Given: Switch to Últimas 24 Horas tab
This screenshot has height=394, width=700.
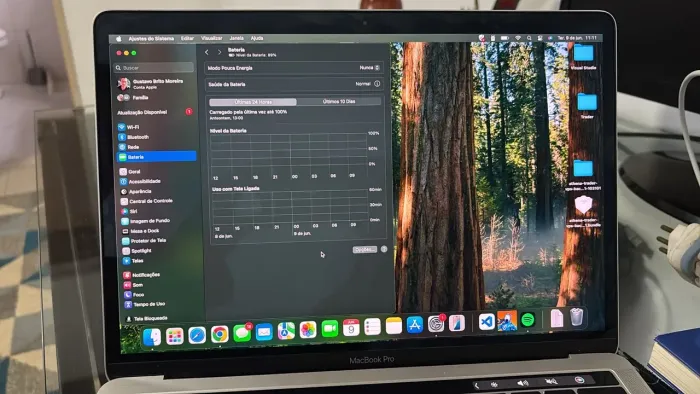Looking at the screenshot, I should click(x=253, y=102).
